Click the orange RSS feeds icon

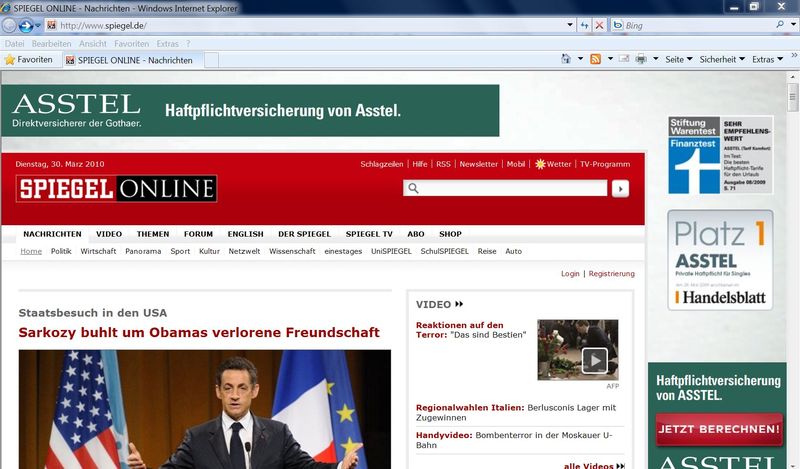(x=596, y=60)
